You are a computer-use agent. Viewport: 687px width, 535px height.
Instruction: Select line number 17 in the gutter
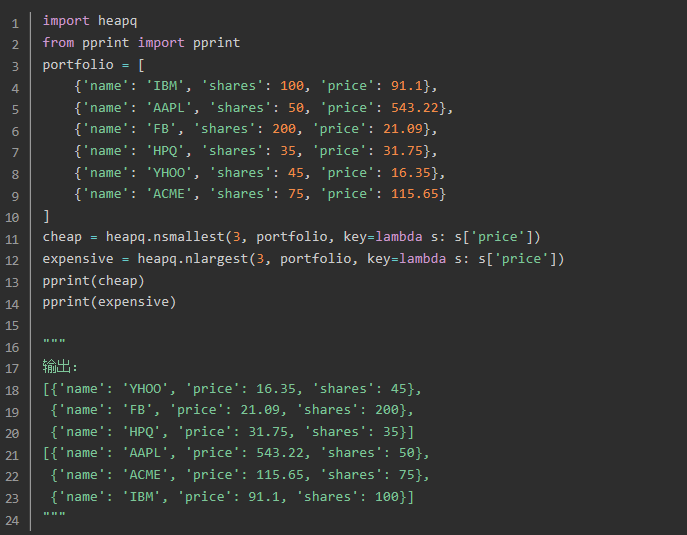click(12, 367)
